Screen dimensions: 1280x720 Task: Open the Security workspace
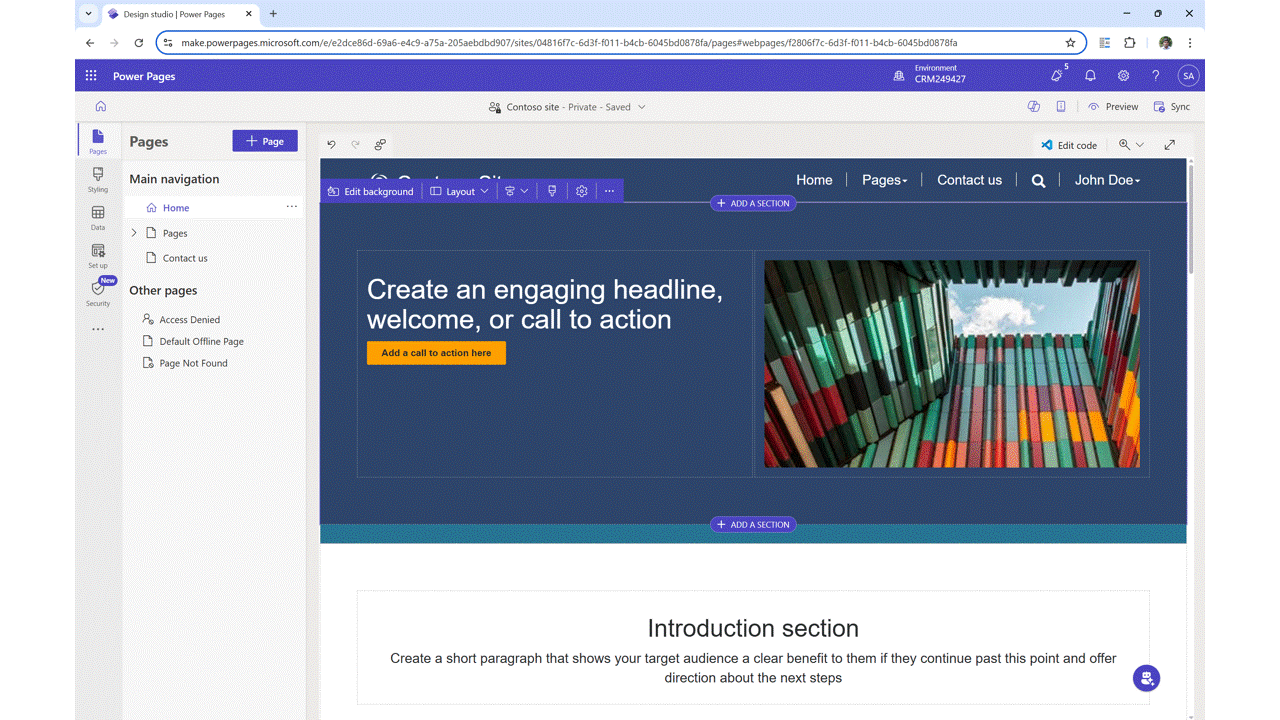coord(97,293)
